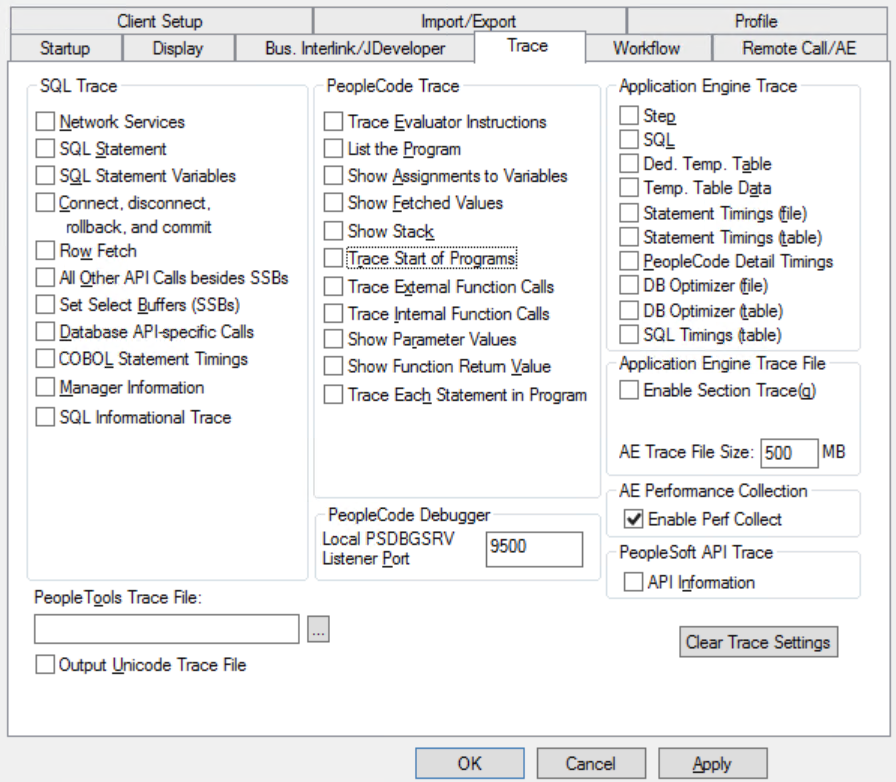896x782 pixels.
Task: Enable Step tracing under Application Engine Trace
Action: 629,116
